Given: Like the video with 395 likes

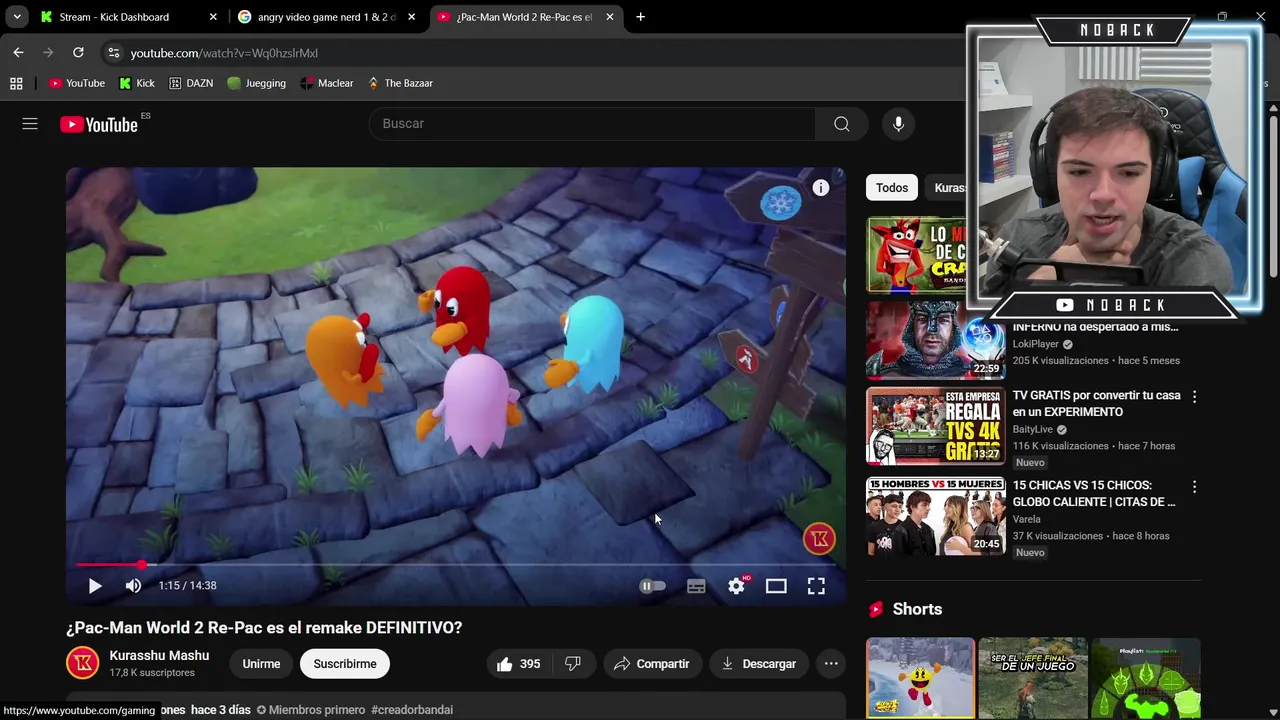Looking at the screenshot, I should pyautogui.click(x=518, y=664).
